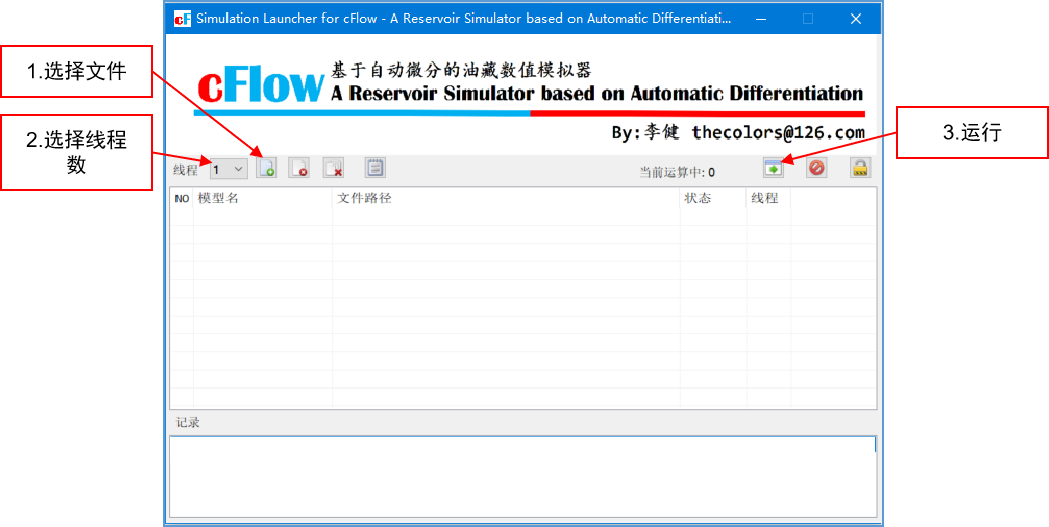
Task: Click the 当前运算中: 0 status text
Action: coord(676,173)
